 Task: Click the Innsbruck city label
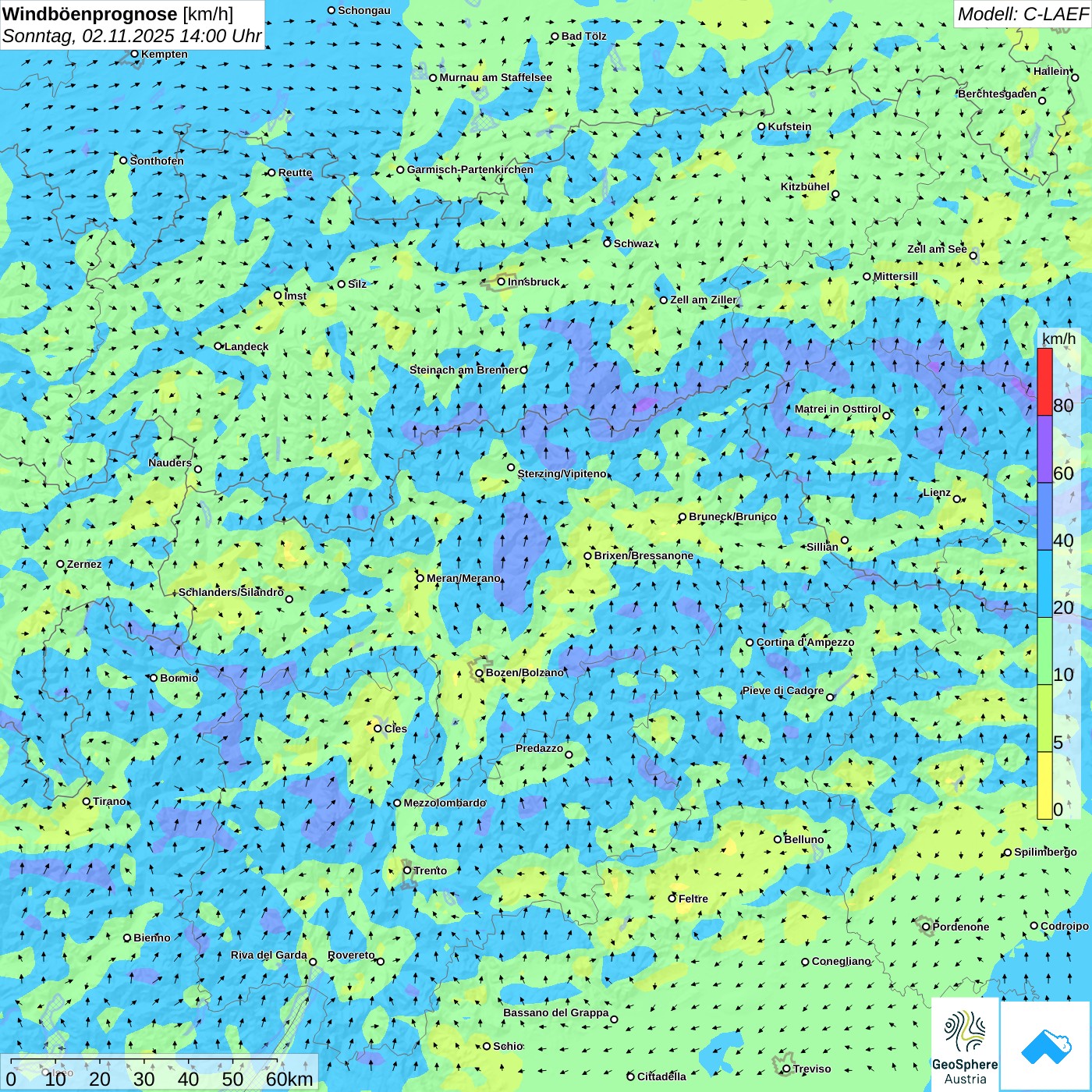[534, 282]
